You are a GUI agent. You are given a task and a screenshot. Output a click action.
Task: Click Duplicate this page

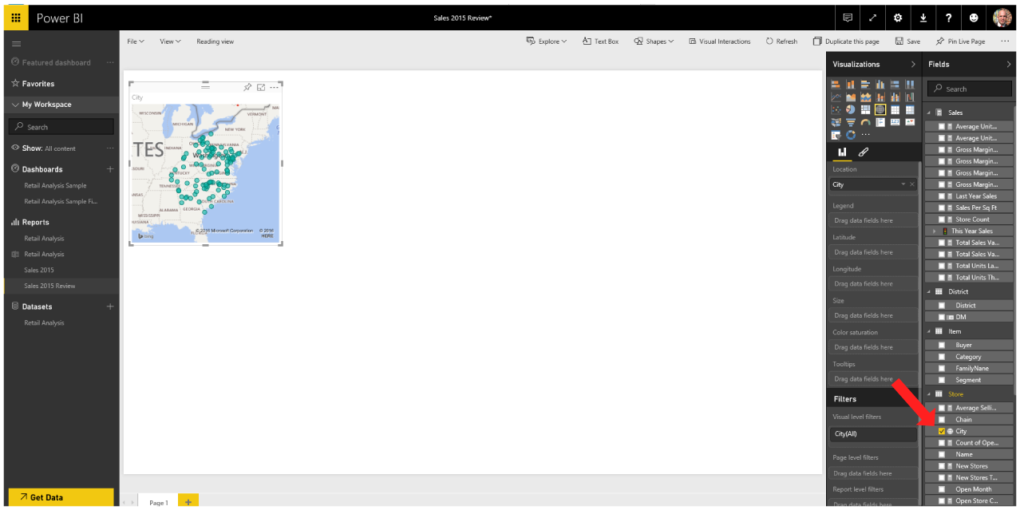pyautogui.click(x=846, y=41)
